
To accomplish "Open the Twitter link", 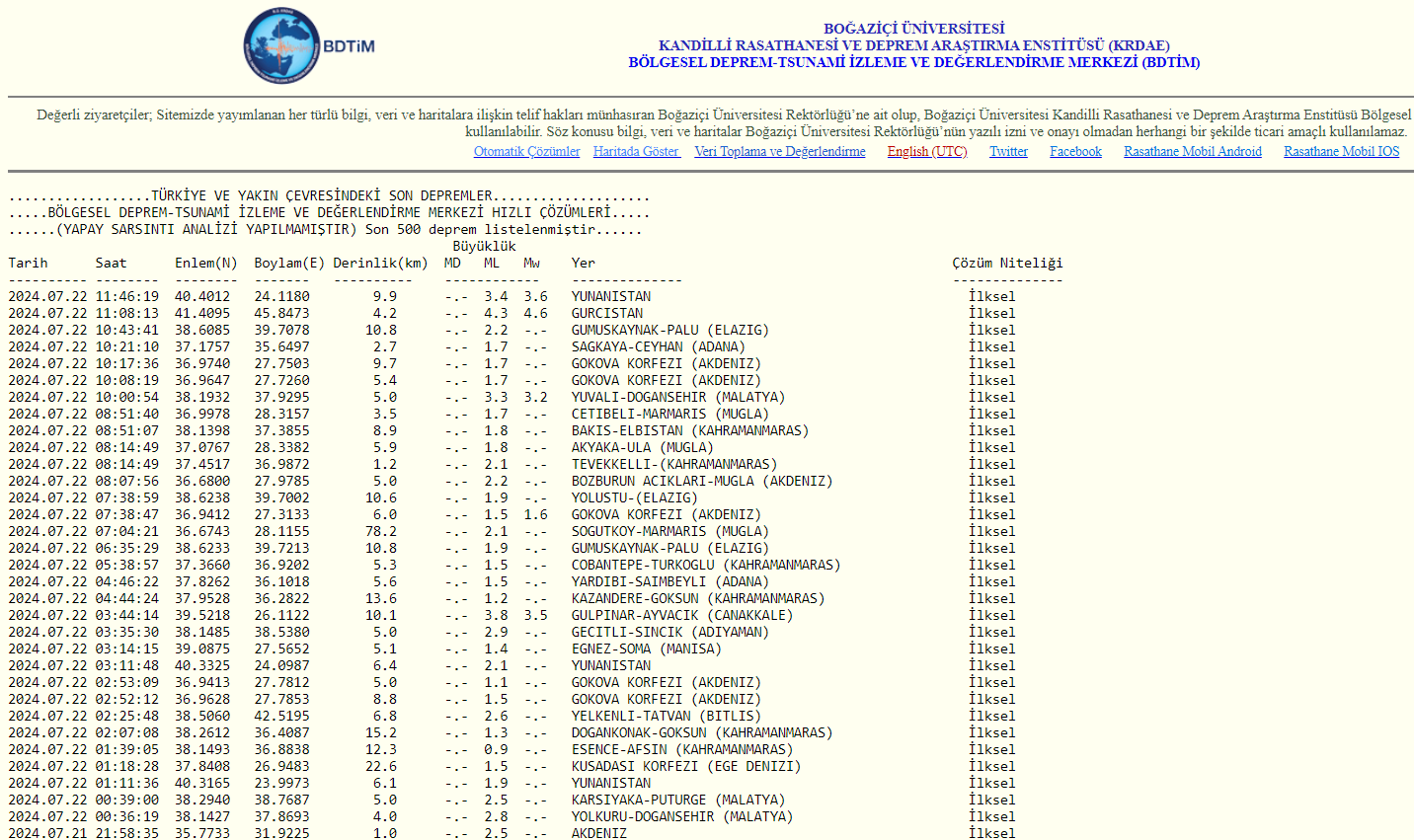I will [1008, 151].
